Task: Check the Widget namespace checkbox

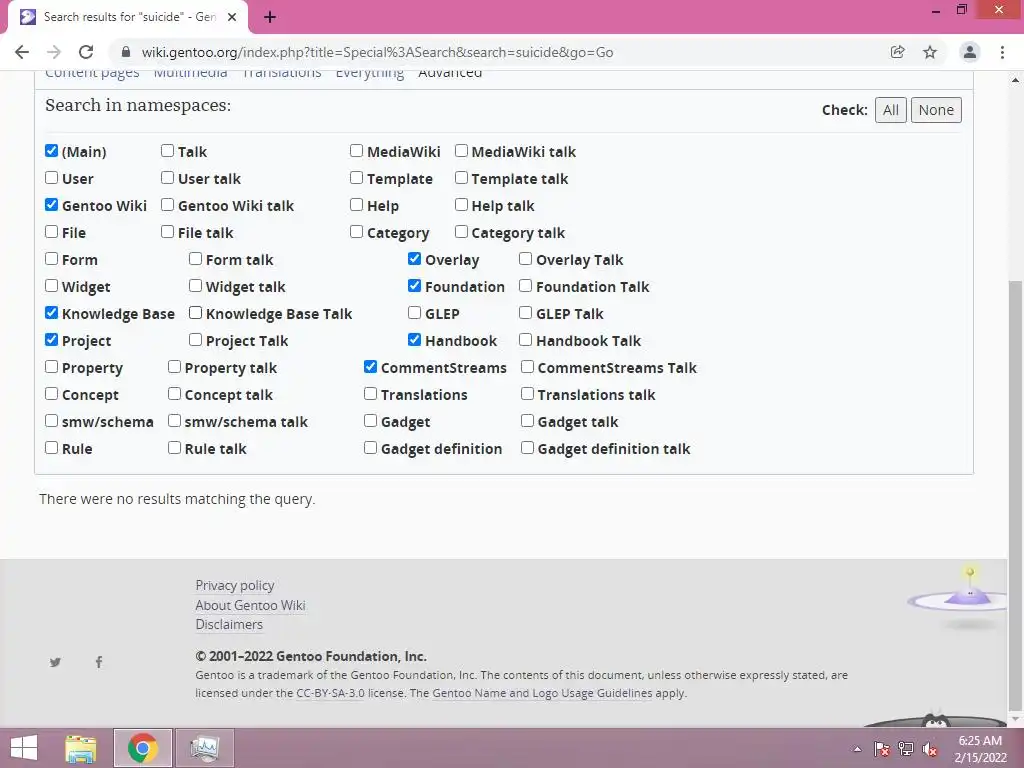Action: click(x=52, y=285)
